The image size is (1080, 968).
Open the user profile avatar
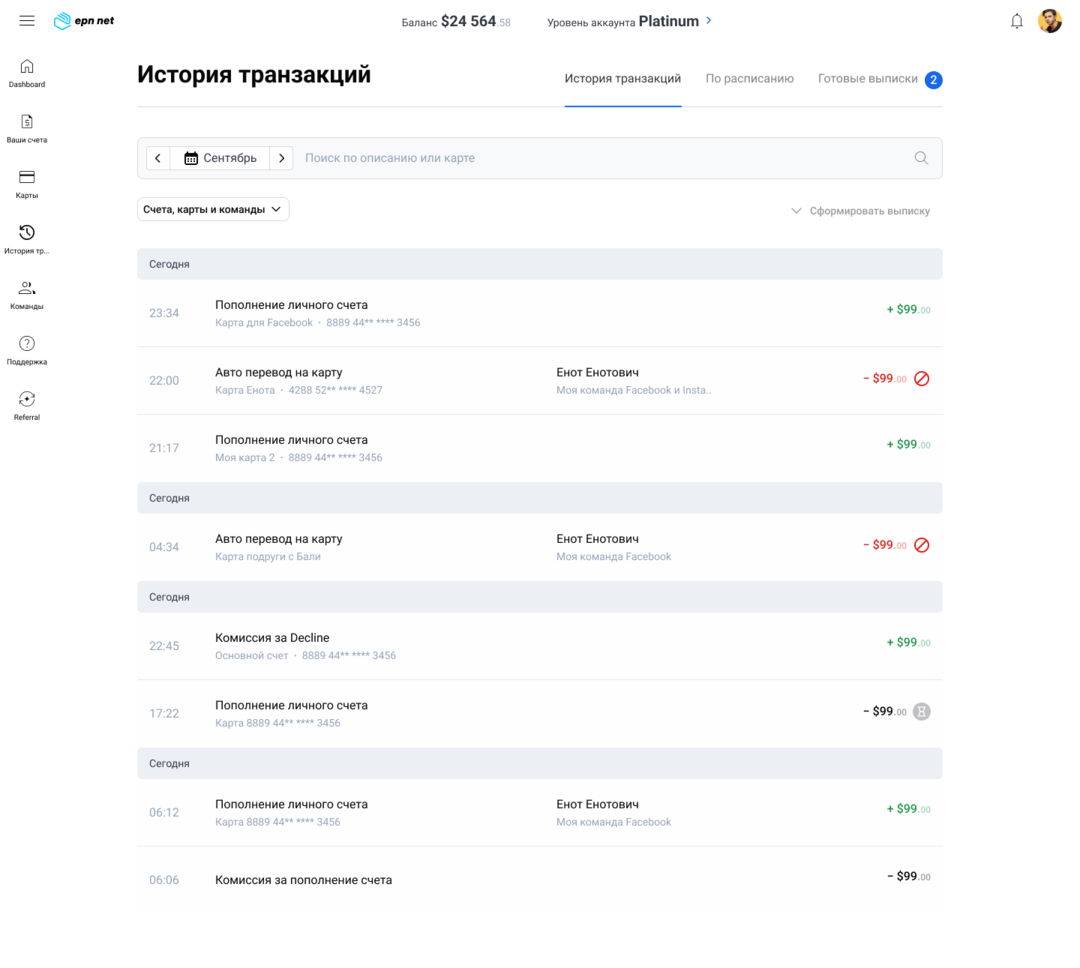point(1049,21)
